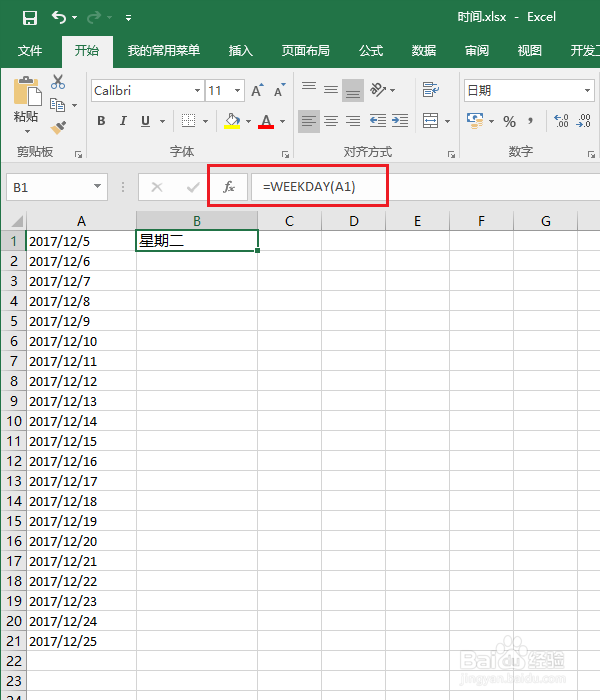Toggle Align Right

(353, 121)
